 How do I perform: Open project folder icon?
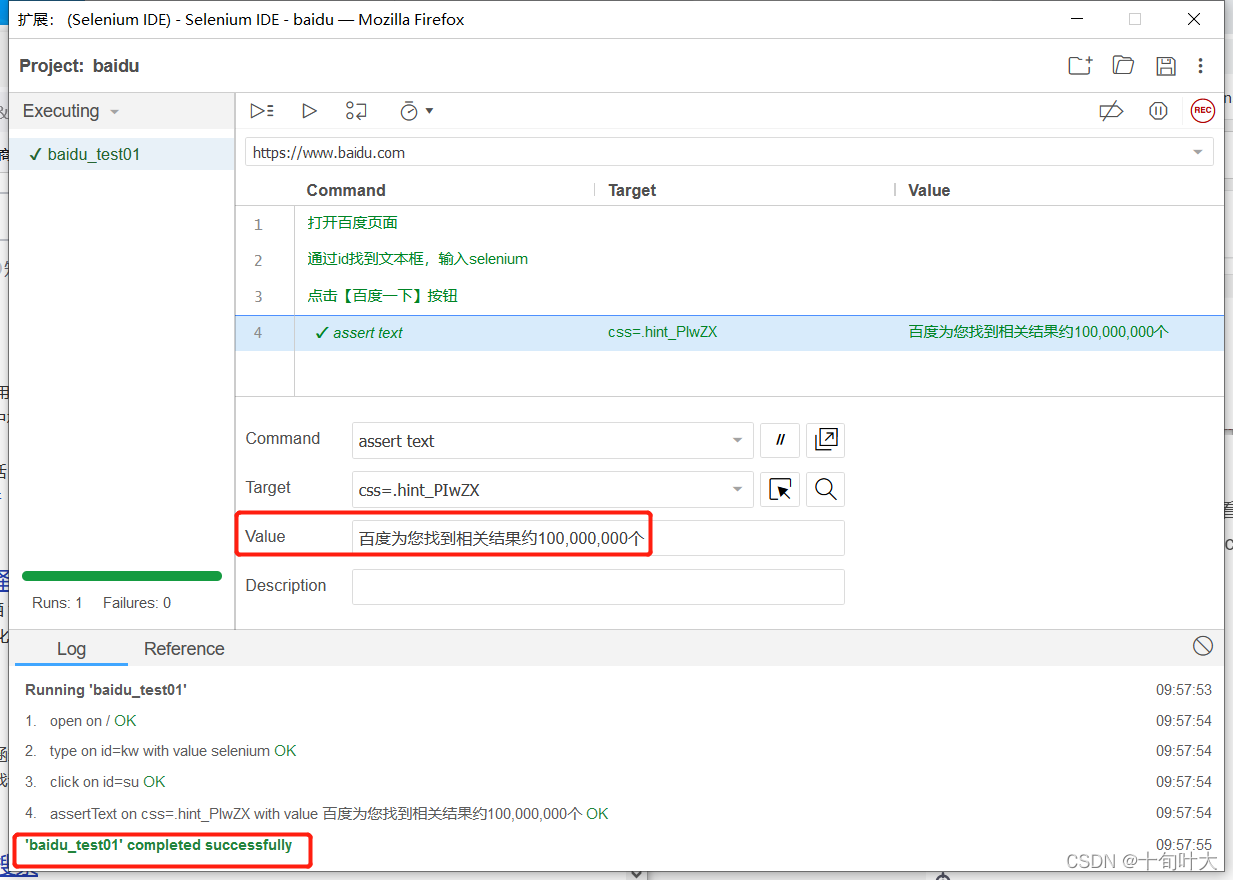click(1123, 66)
